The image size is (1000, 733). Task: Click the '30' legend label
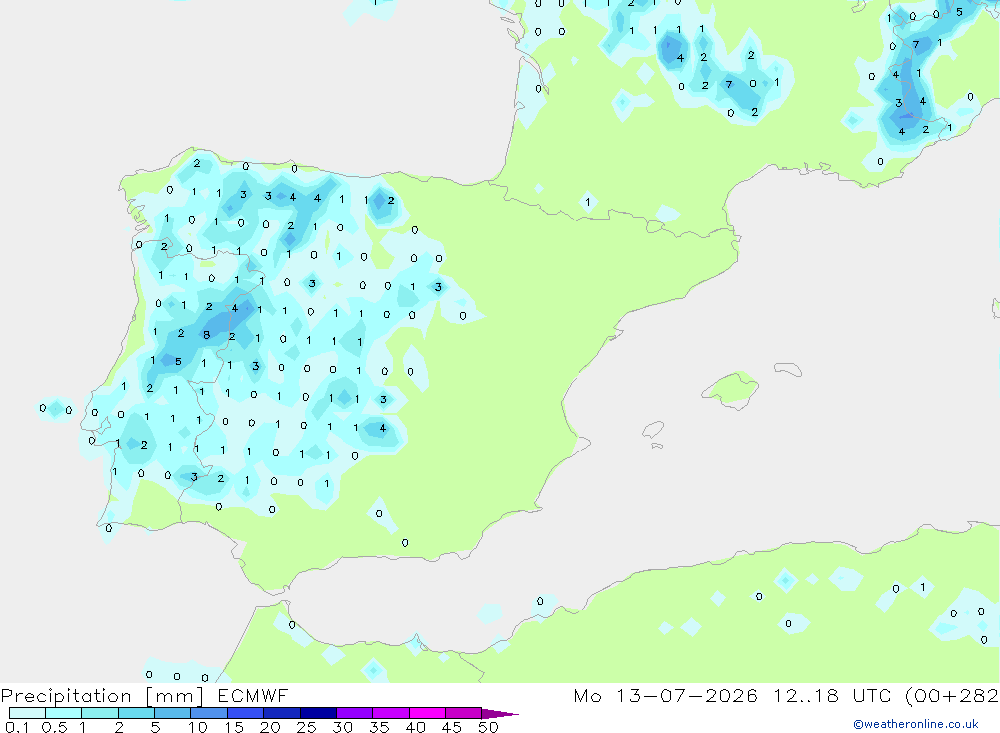(x=343, y=727)
